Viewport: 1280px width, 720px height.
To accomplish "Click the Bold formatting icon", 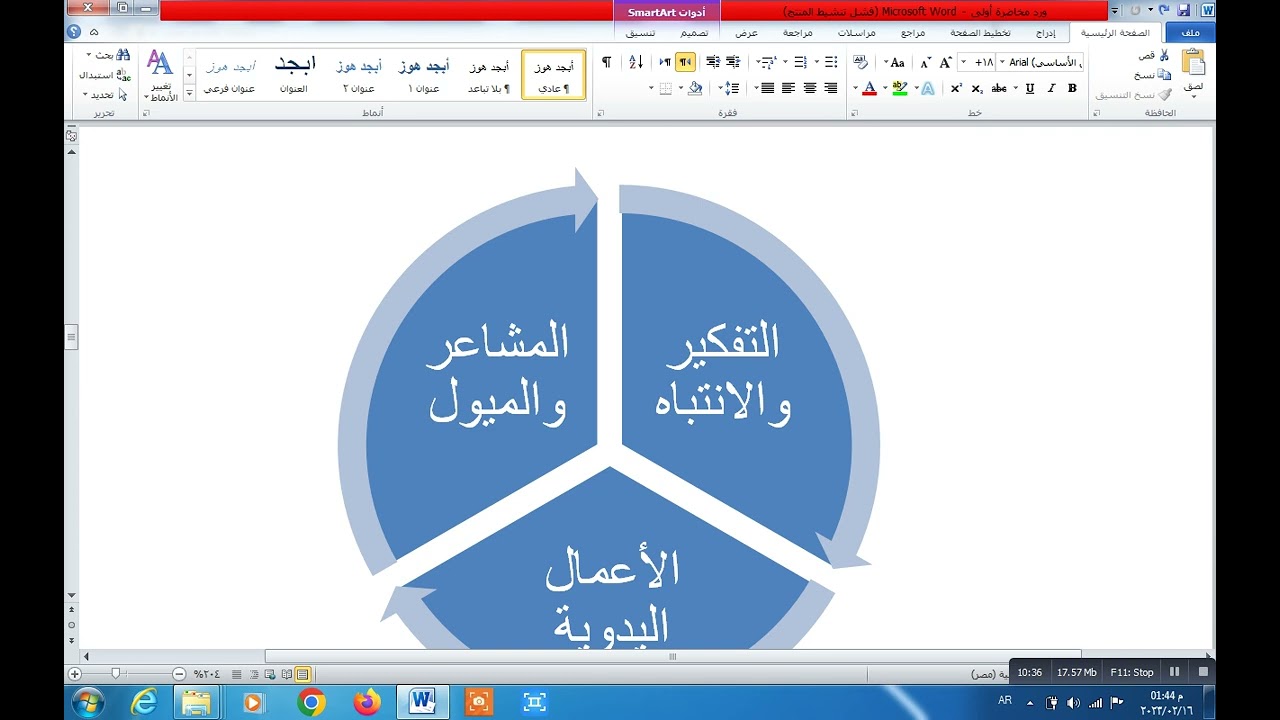I will coord(1072,88).
